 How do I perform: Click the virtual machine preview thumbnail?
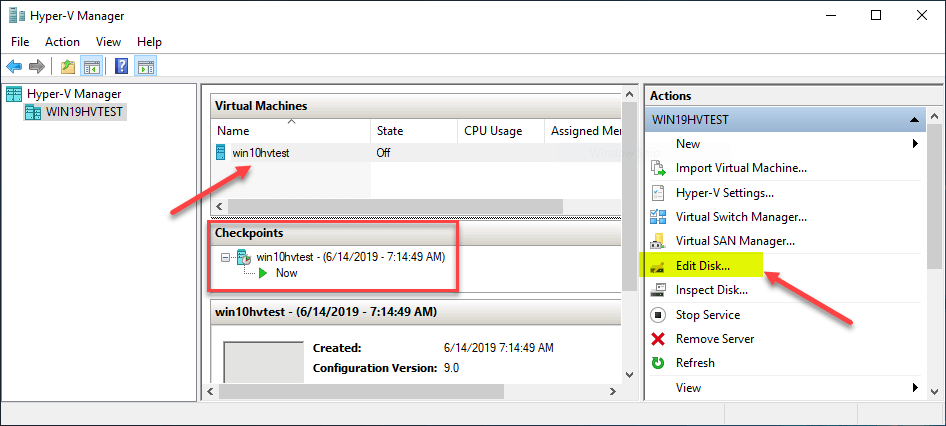[264, 361]
